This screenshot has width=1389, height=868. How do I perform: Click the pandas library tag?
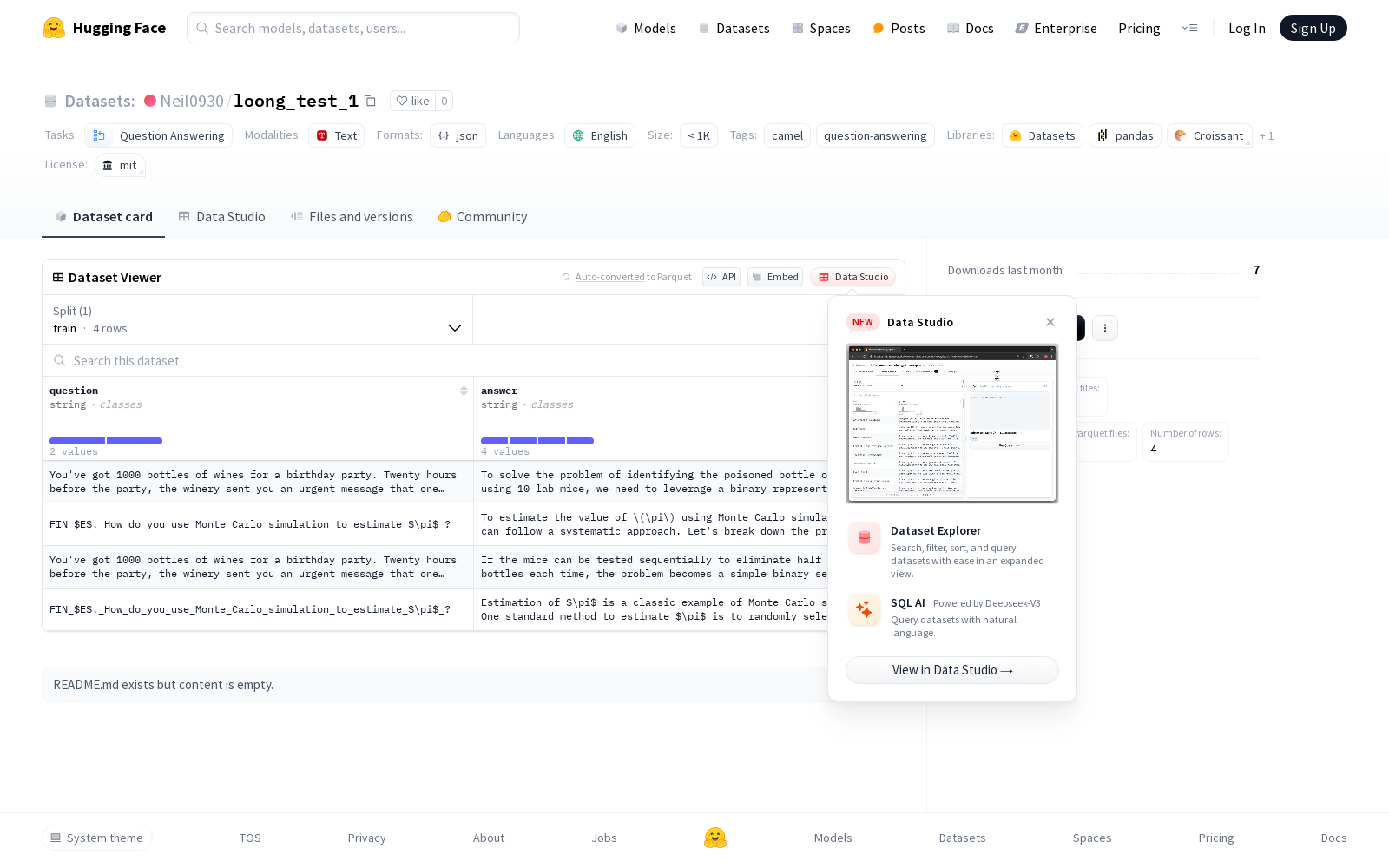coord(1125,135)
